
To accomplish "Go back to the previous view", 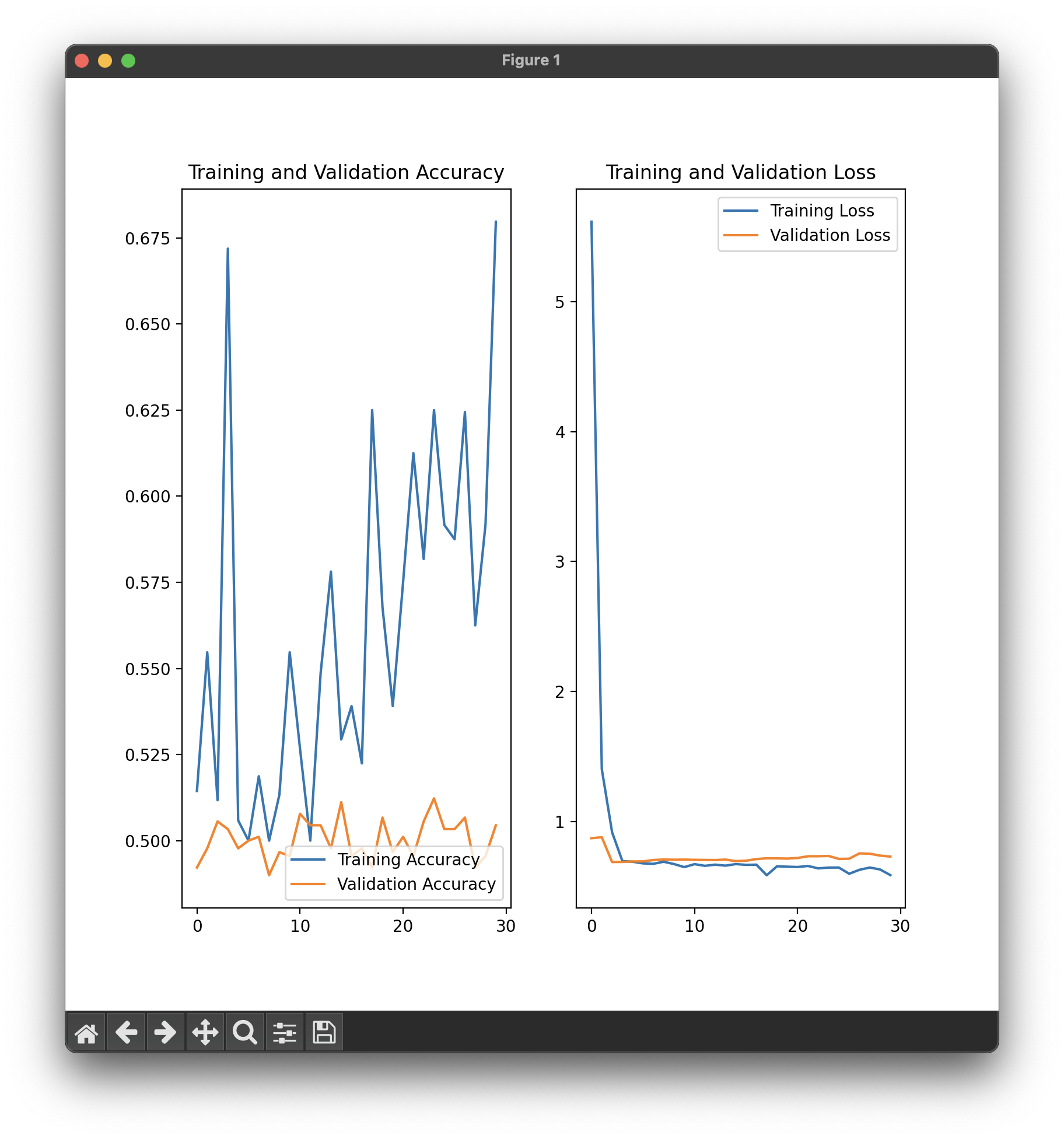I will [126, 1032].
